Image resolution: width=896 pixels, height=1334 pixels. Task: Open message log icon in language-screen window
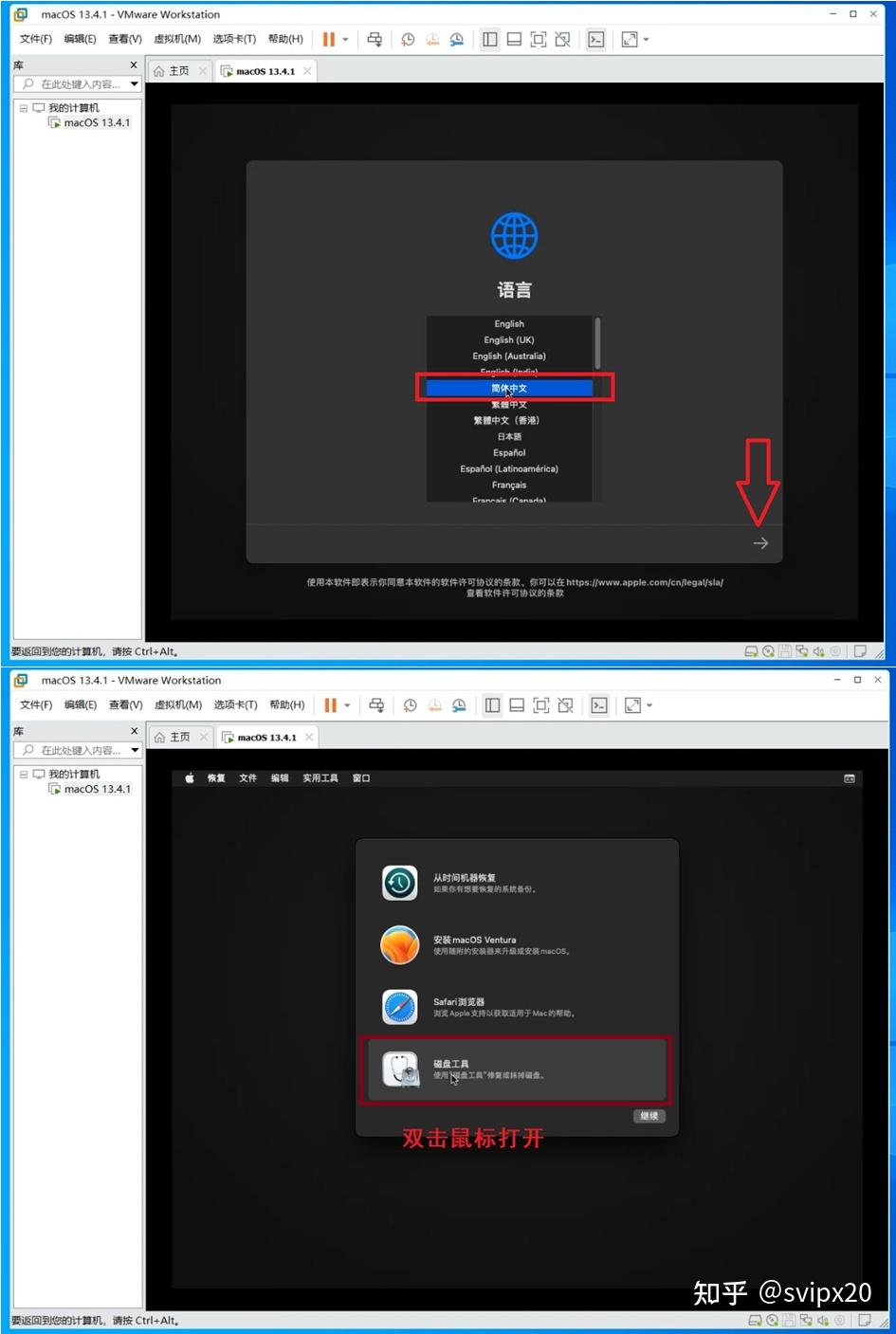coord(861,651)
